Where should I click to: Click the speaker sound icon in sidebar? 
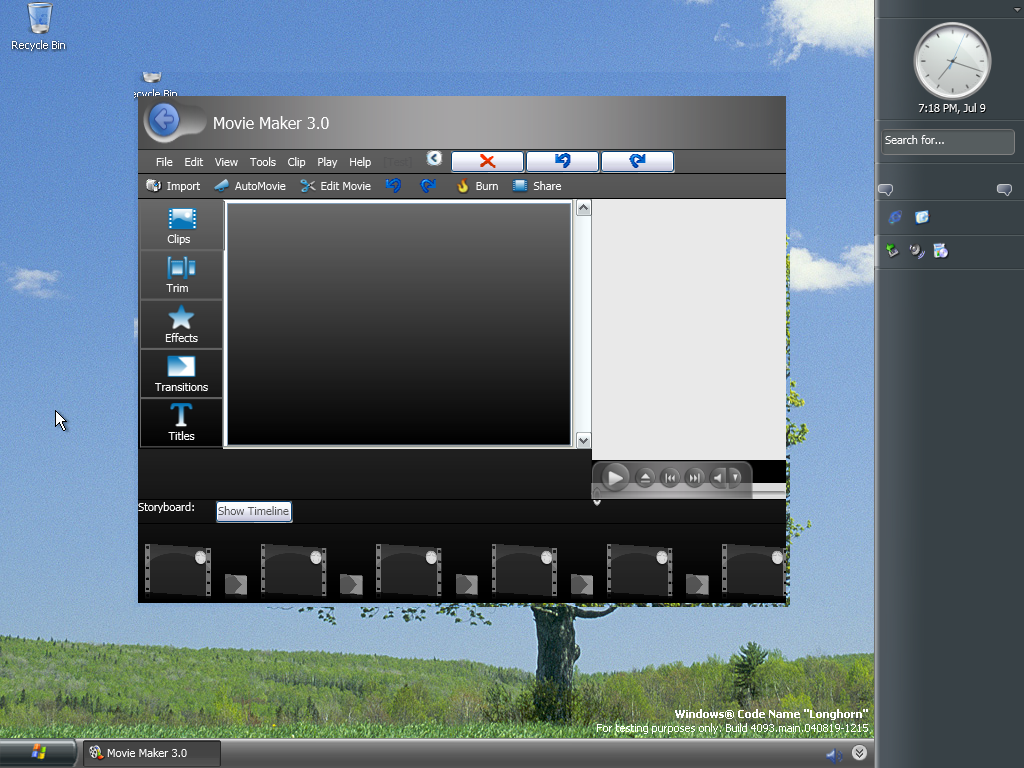click(916, 251)
